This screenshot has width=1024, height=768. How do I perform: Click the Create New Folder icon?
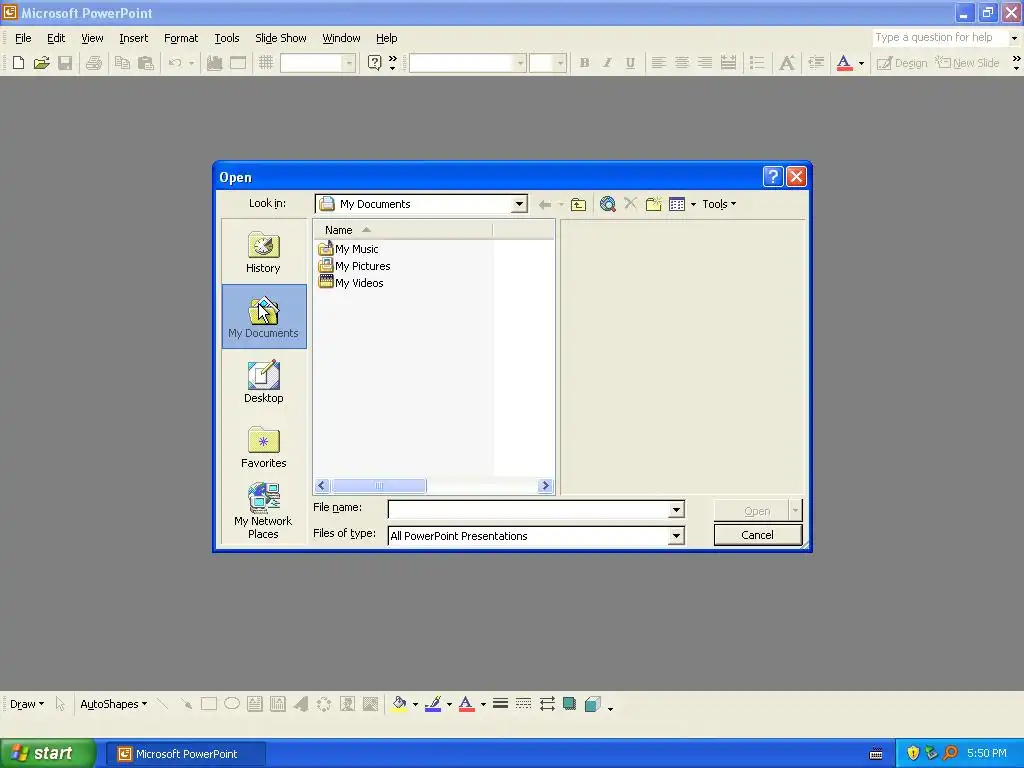click(654, 204)
